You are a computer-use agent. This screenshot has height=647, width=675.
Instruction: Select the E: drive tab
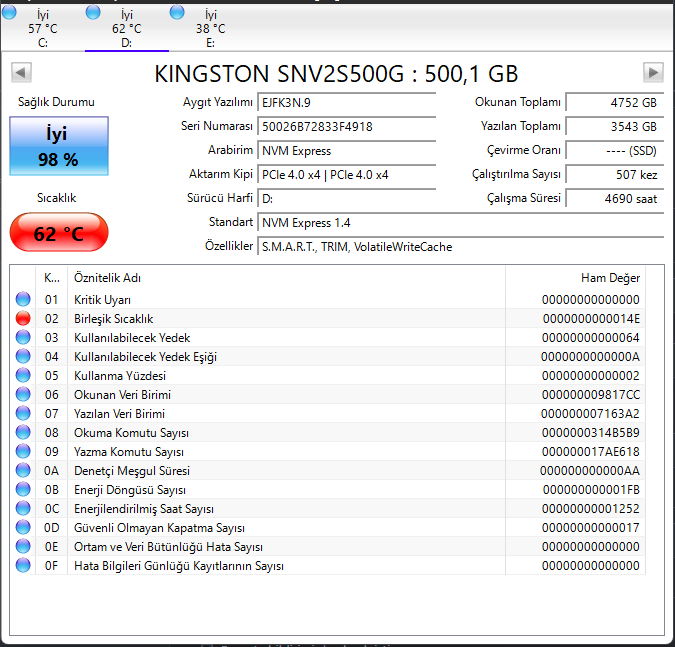[x=210, y=28]
